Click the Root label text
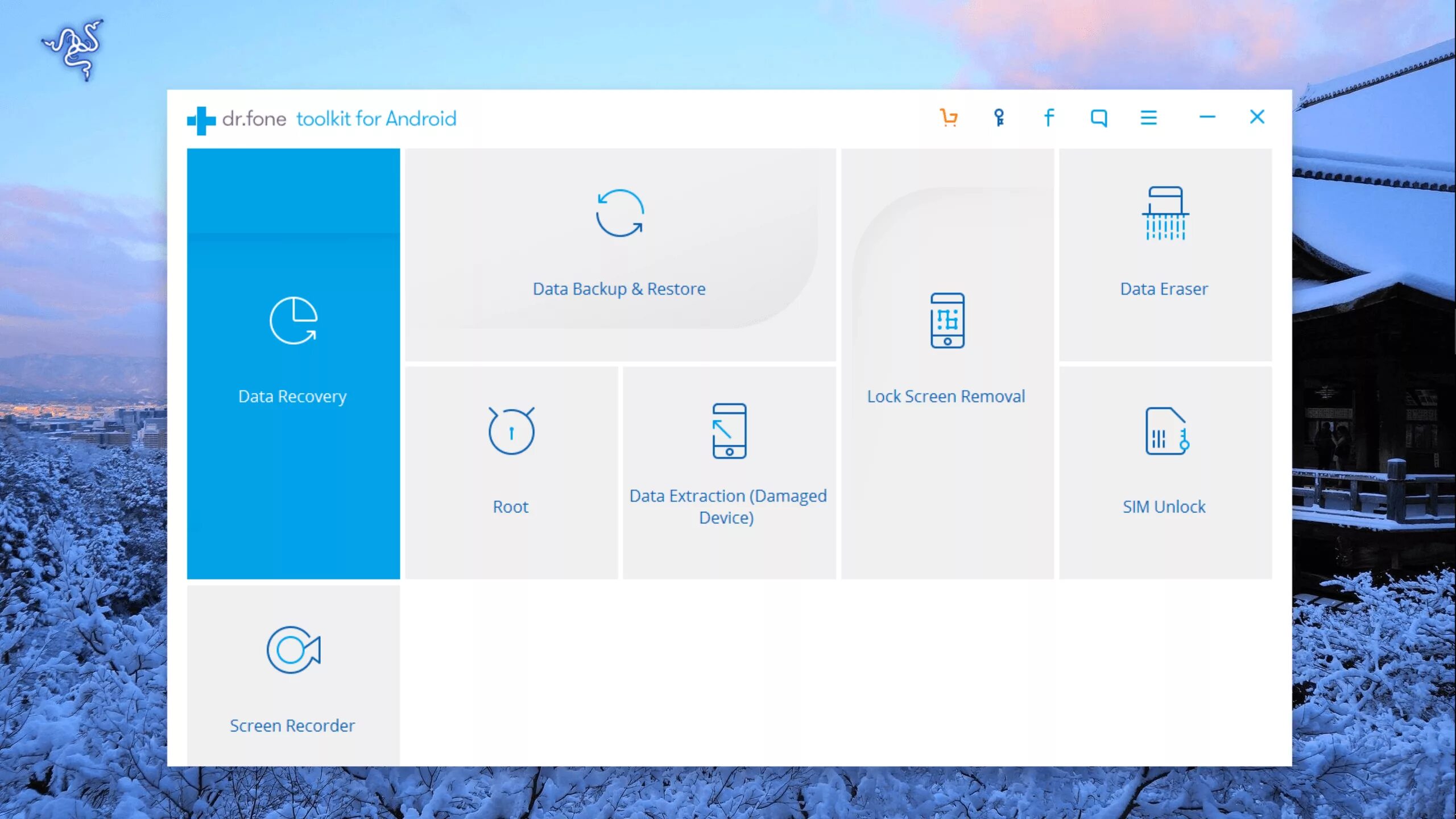Screen dimensions: 1456x819 [x=510, y=507]
